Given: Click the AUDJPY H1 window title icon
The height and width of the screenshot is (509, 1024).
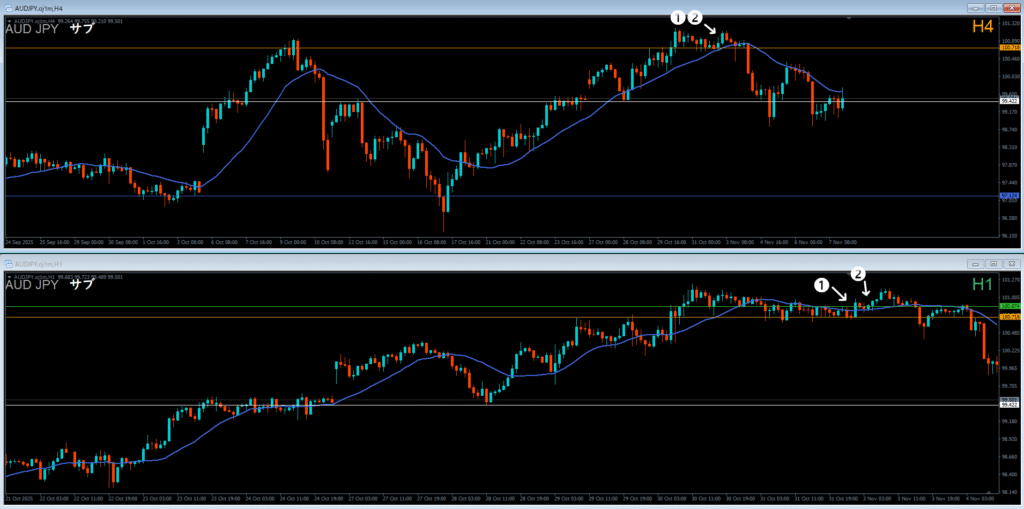Looking at the screenshot, I should coord(8,263).
